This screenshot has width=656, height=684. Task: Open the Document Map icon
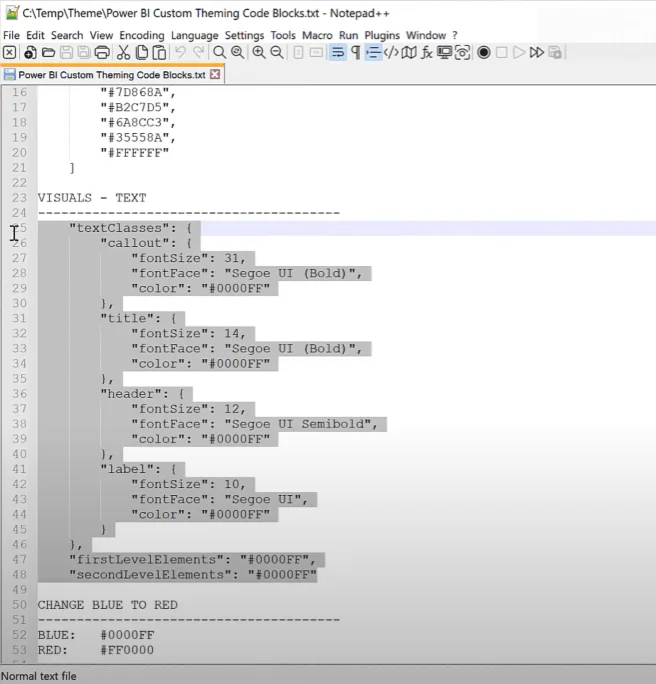pyautogui.click(x=409, y=53)
